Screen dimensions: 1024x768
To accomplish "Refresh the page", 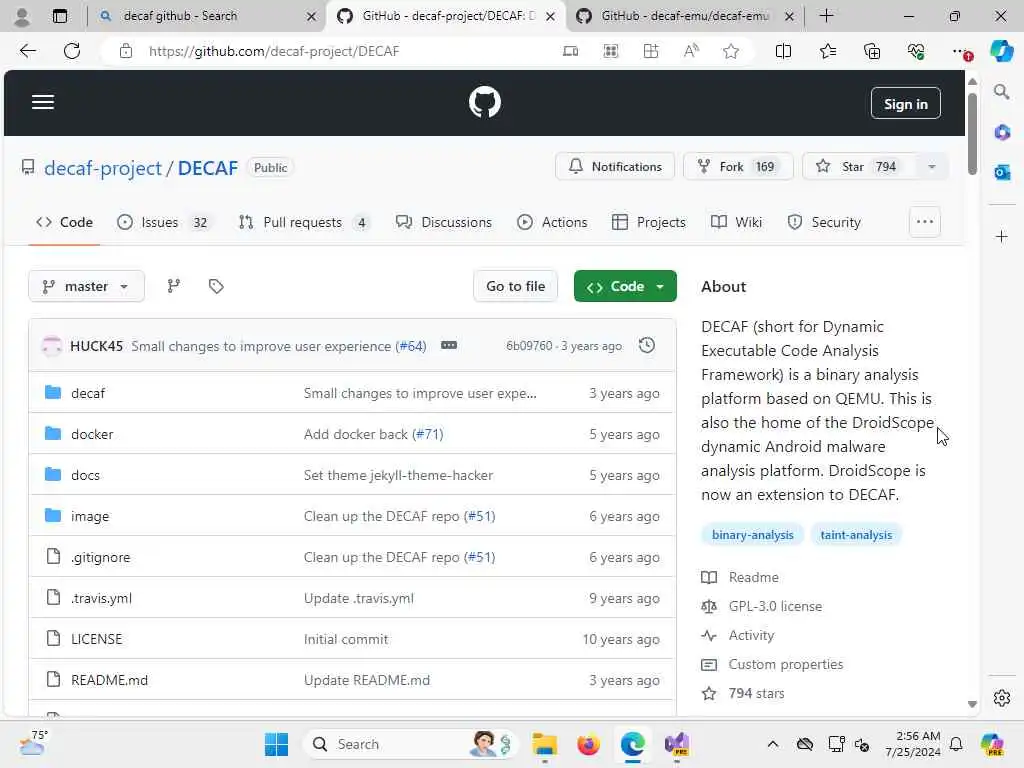I will pos(72,51).
